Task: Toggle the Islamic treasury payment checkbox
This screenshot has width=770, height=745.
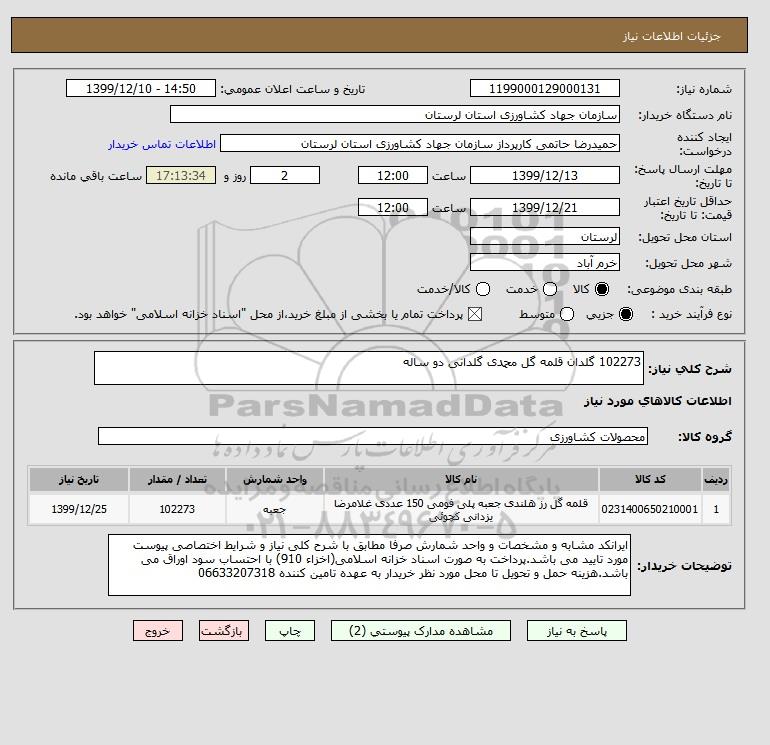Action: click(474, 314)
